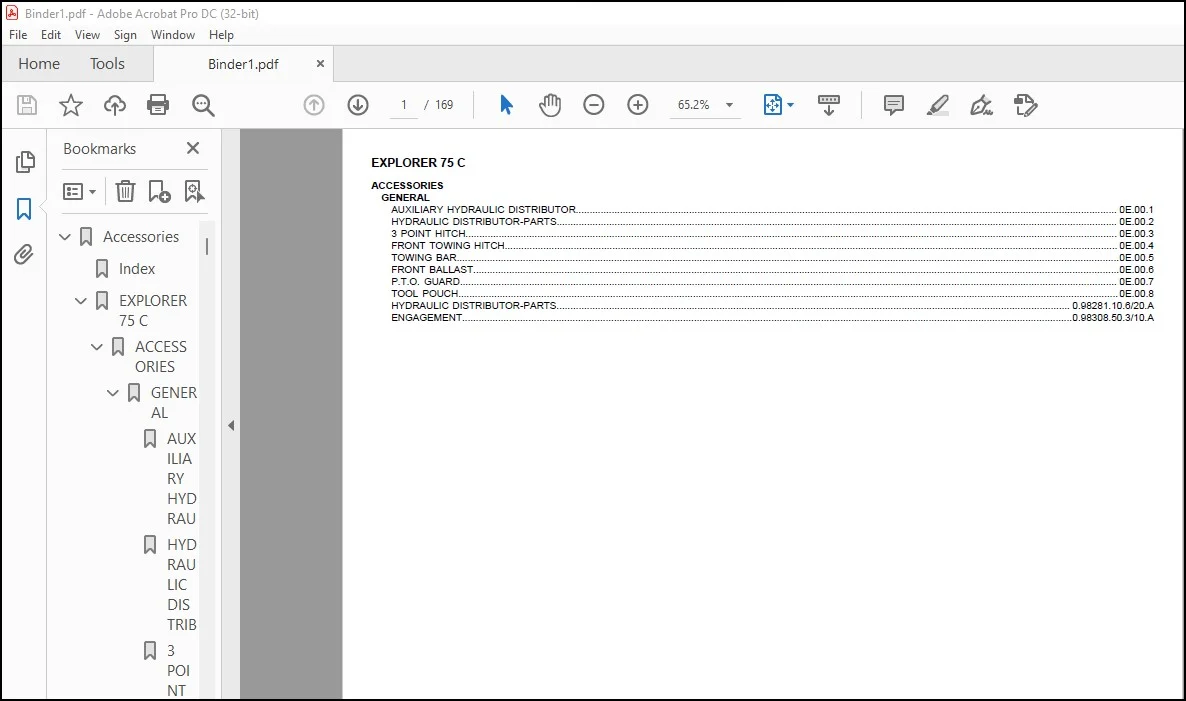Click AUXILIARY HYDRAULIC DISTRIBUTOR page entry
1186x701 pixels.
(x=772, y=209)
